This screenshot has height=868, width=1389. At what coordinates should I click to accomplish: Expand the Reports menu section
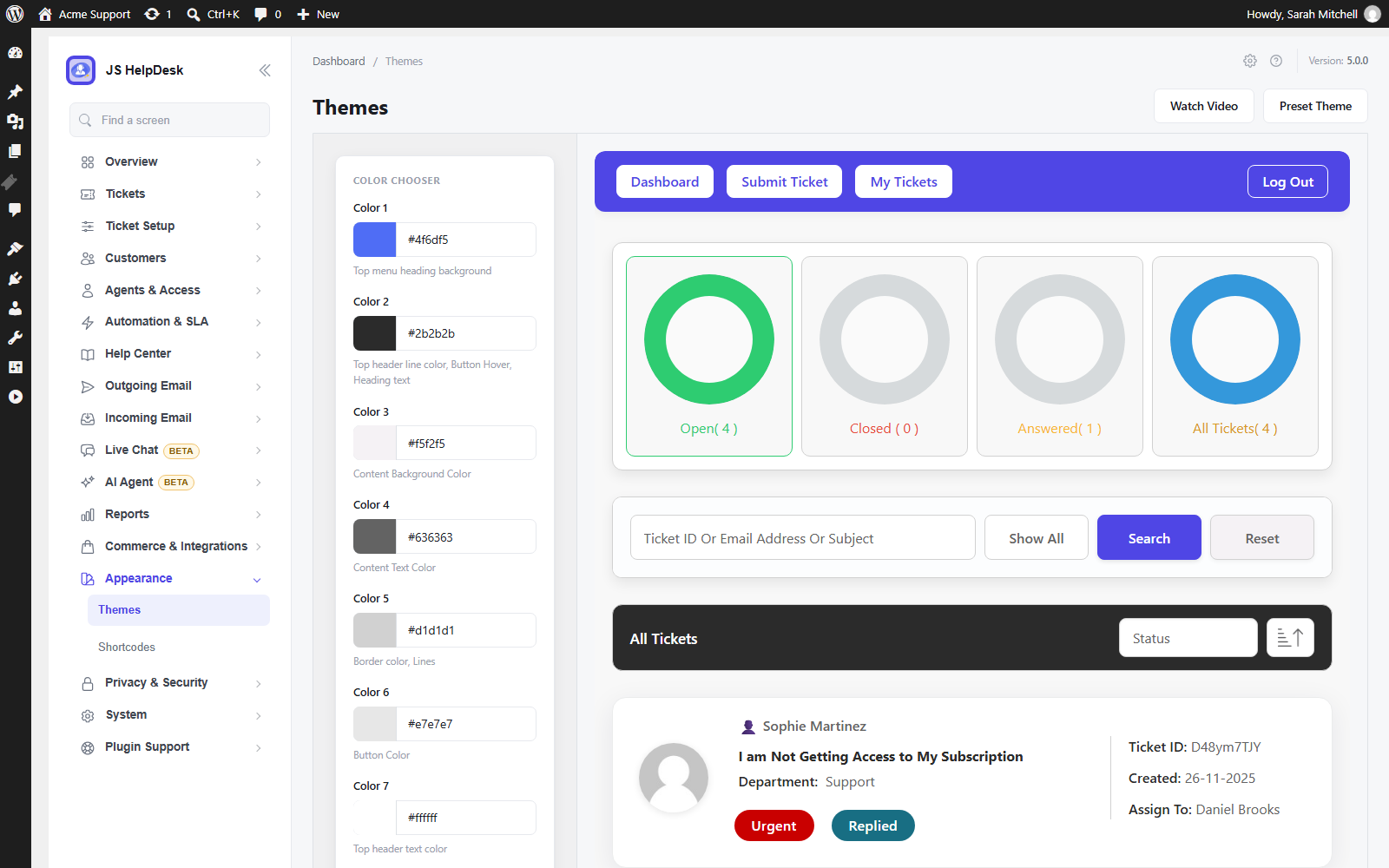[x=171, y=514]
